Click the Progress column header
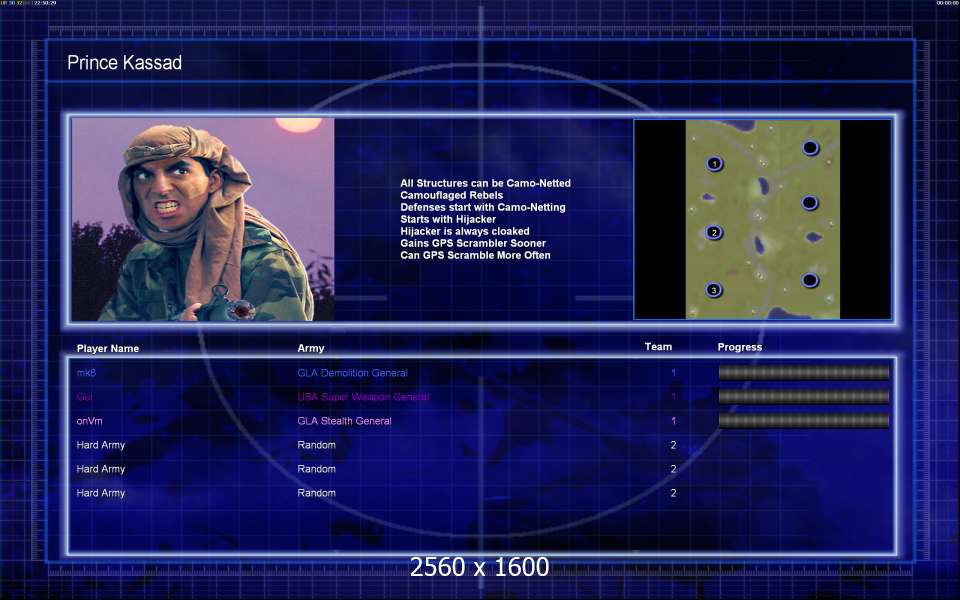960x600 pixels. coord(740,347)
